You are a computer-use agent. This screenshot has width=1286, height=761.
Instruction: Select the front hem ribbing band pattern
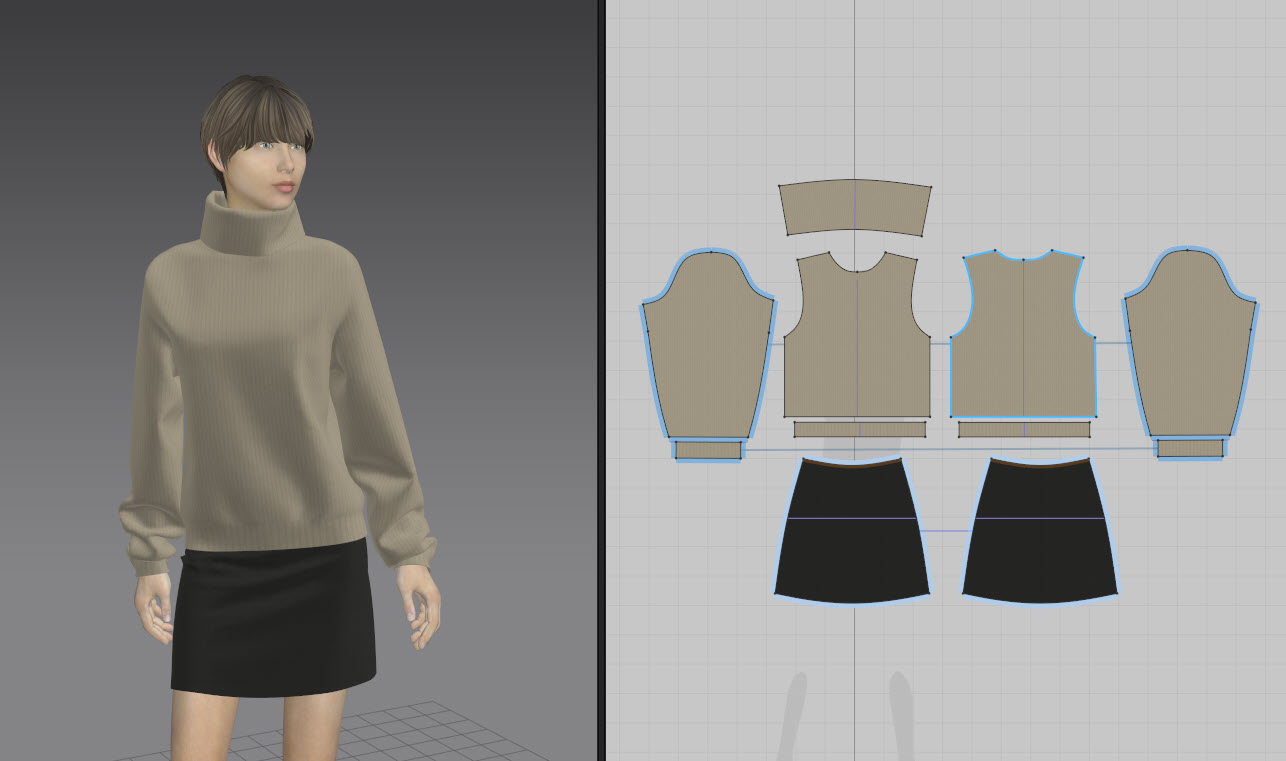pos(860,429)
